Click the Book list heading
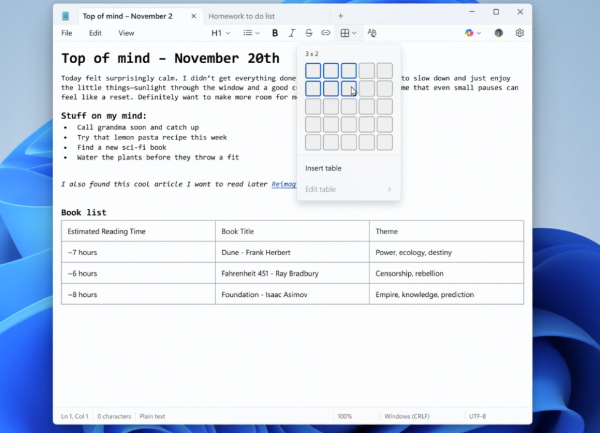 click(84, 212)
